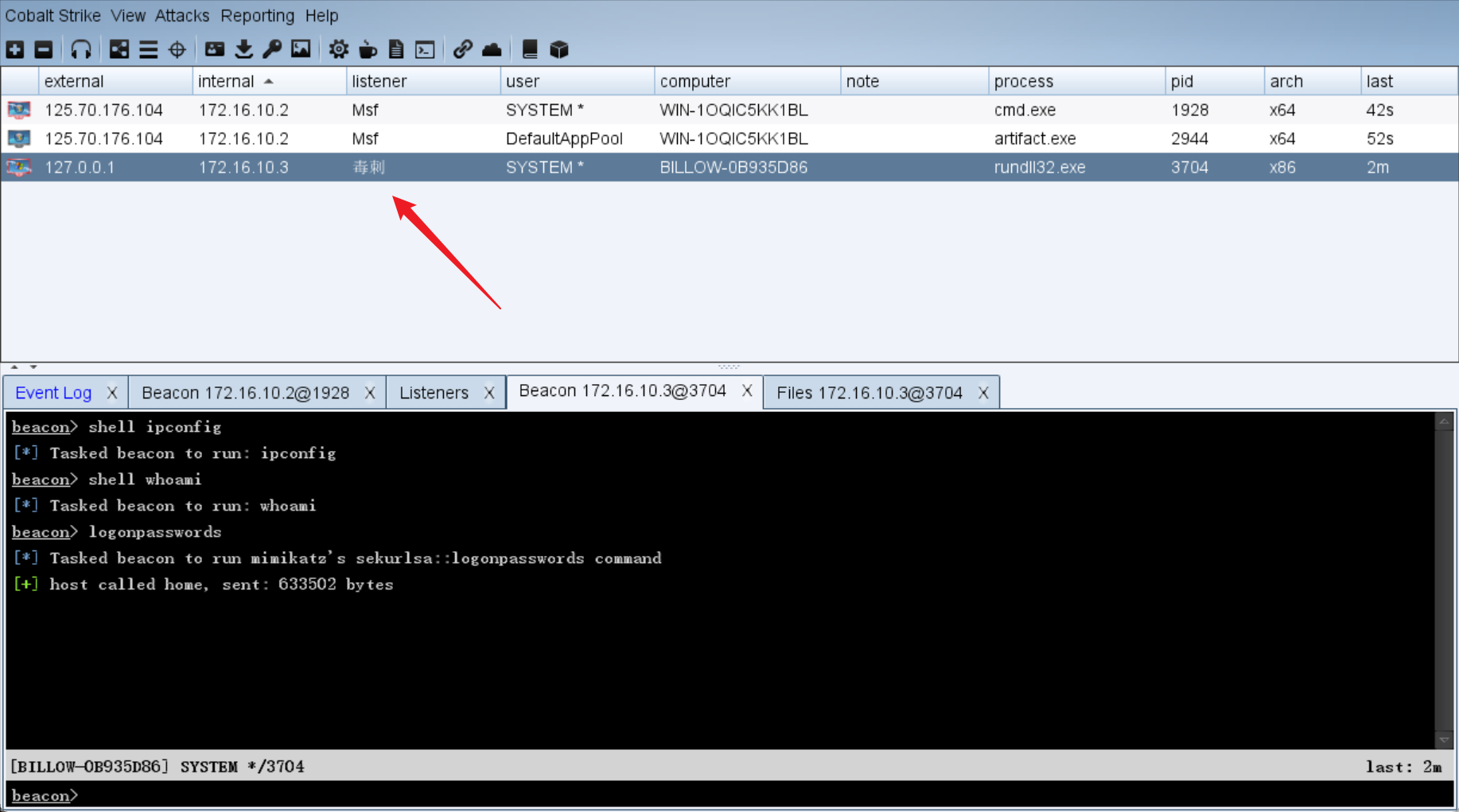Open the Help menu
This screenshot has height=812, width=1459.
(321, 15)
